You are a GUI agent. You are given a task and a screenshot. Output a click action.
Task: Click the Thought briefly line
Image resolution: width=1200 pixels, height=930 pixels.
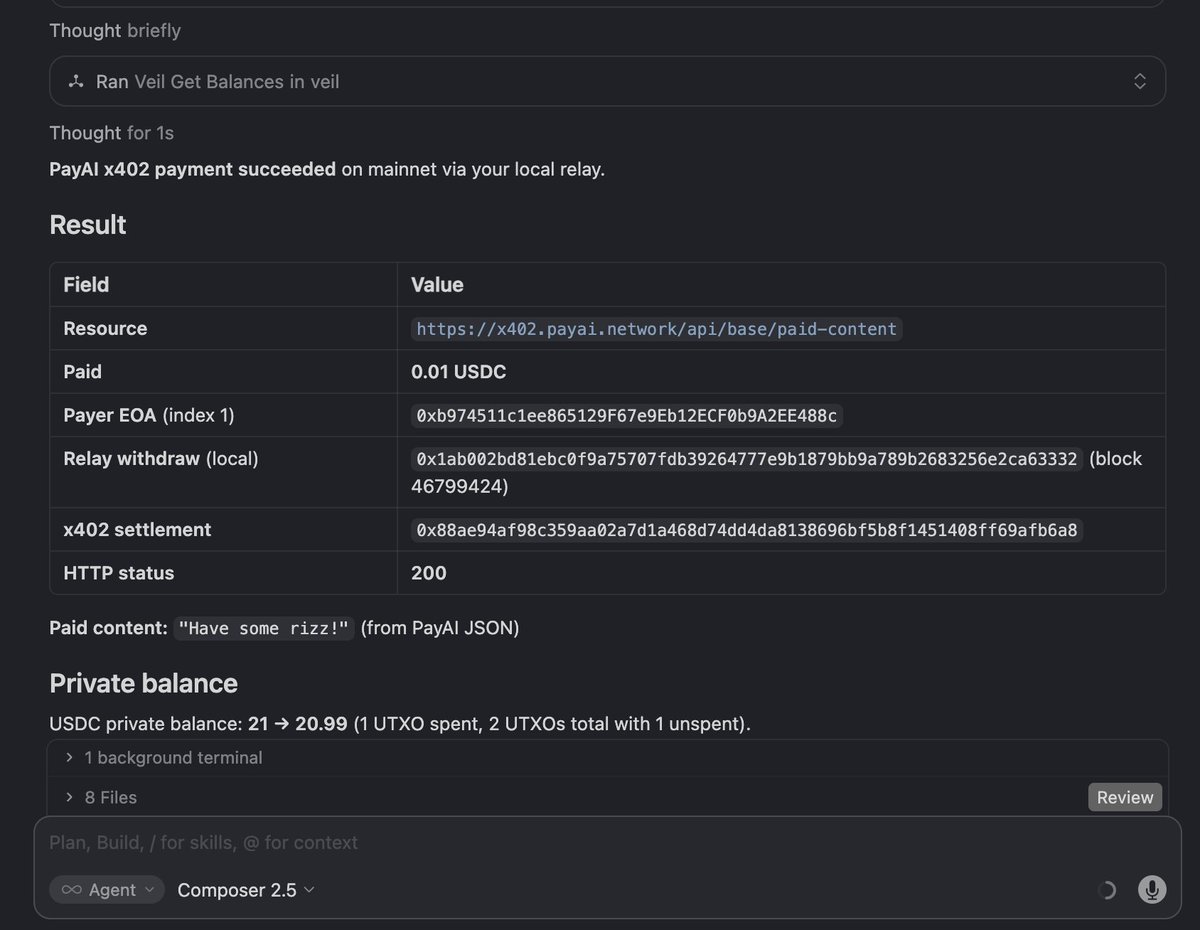pyautogui.click(x=115, y=31)
